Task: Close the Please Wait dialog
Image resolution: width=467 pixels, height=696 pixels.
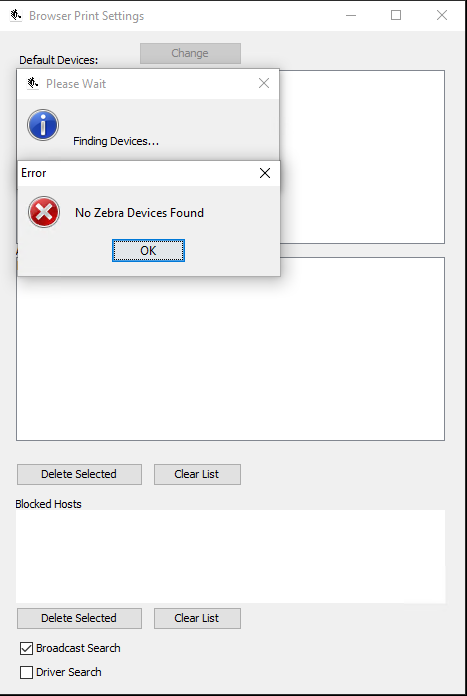Action: [x=264, y=83]
